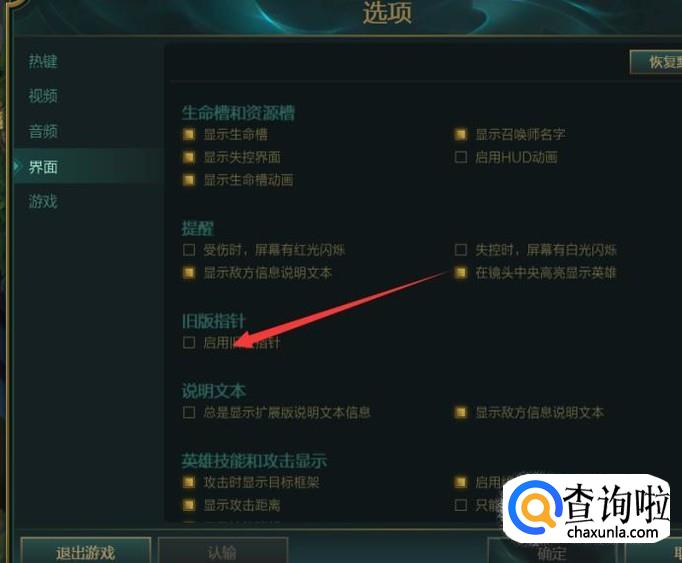Open the 热键 settings tab
Screen dimensions: 682x563
[x=43, y=61]
